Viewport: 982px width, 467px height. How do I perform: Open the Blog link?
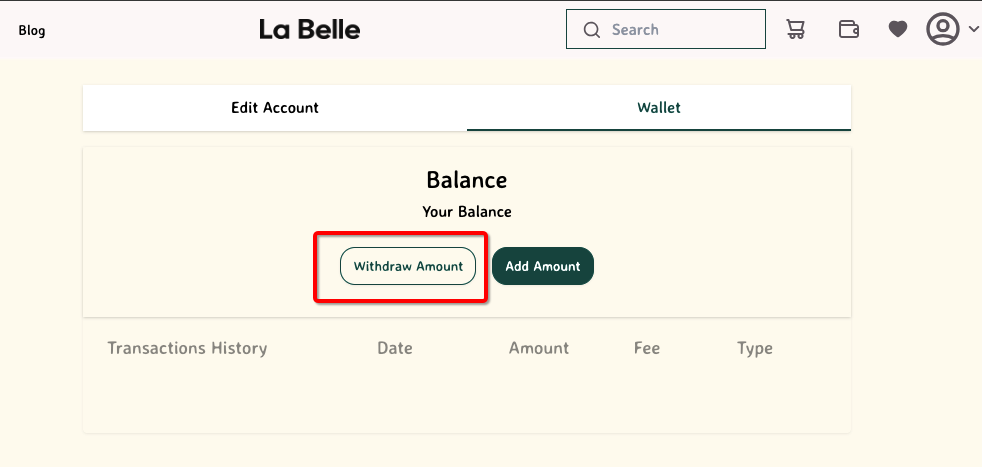point(32,30)
